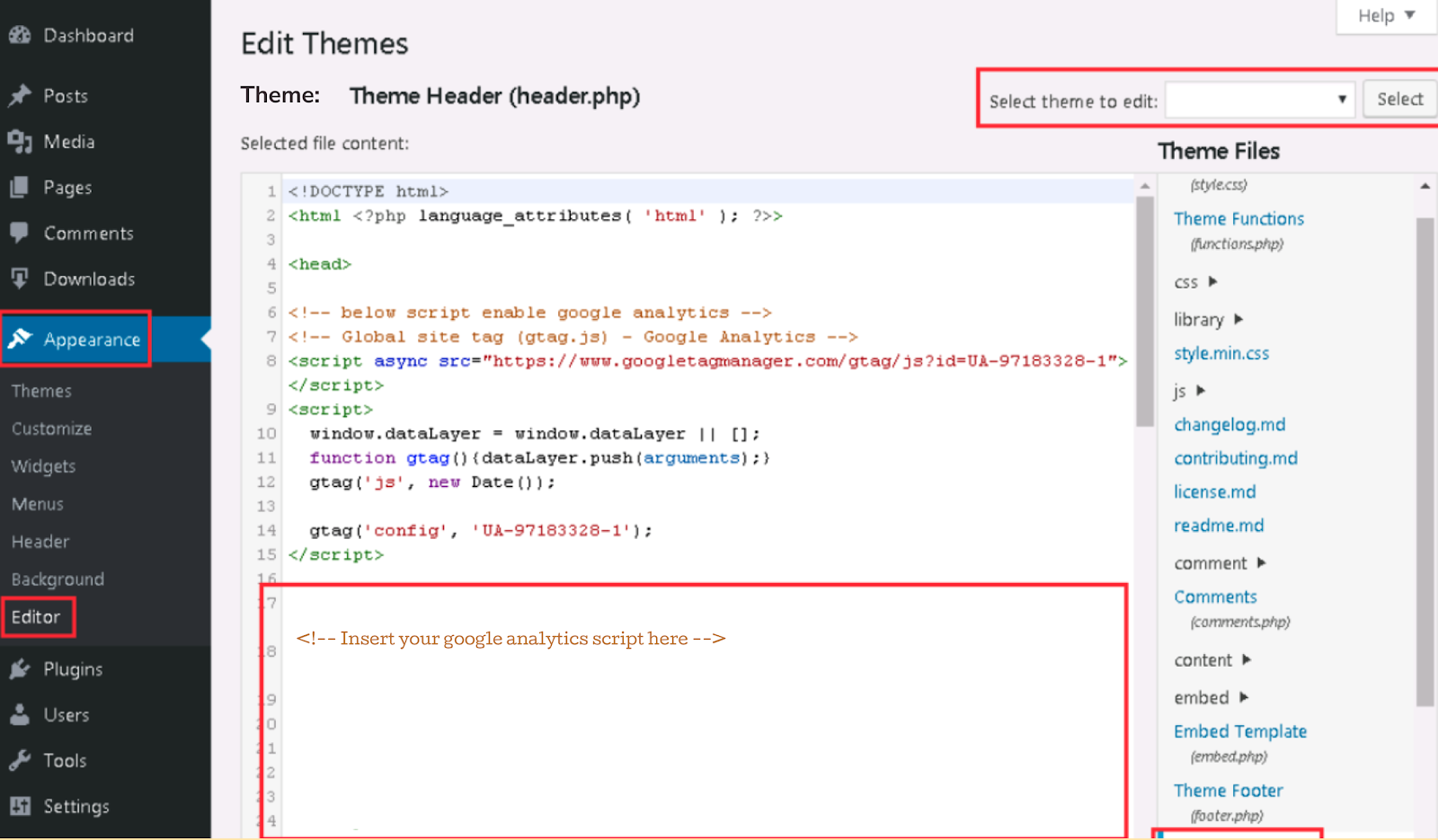The image size is (1438, 840).
Task: Click the Users person icon
Action: pyautogui.click(x=20, y=714)
